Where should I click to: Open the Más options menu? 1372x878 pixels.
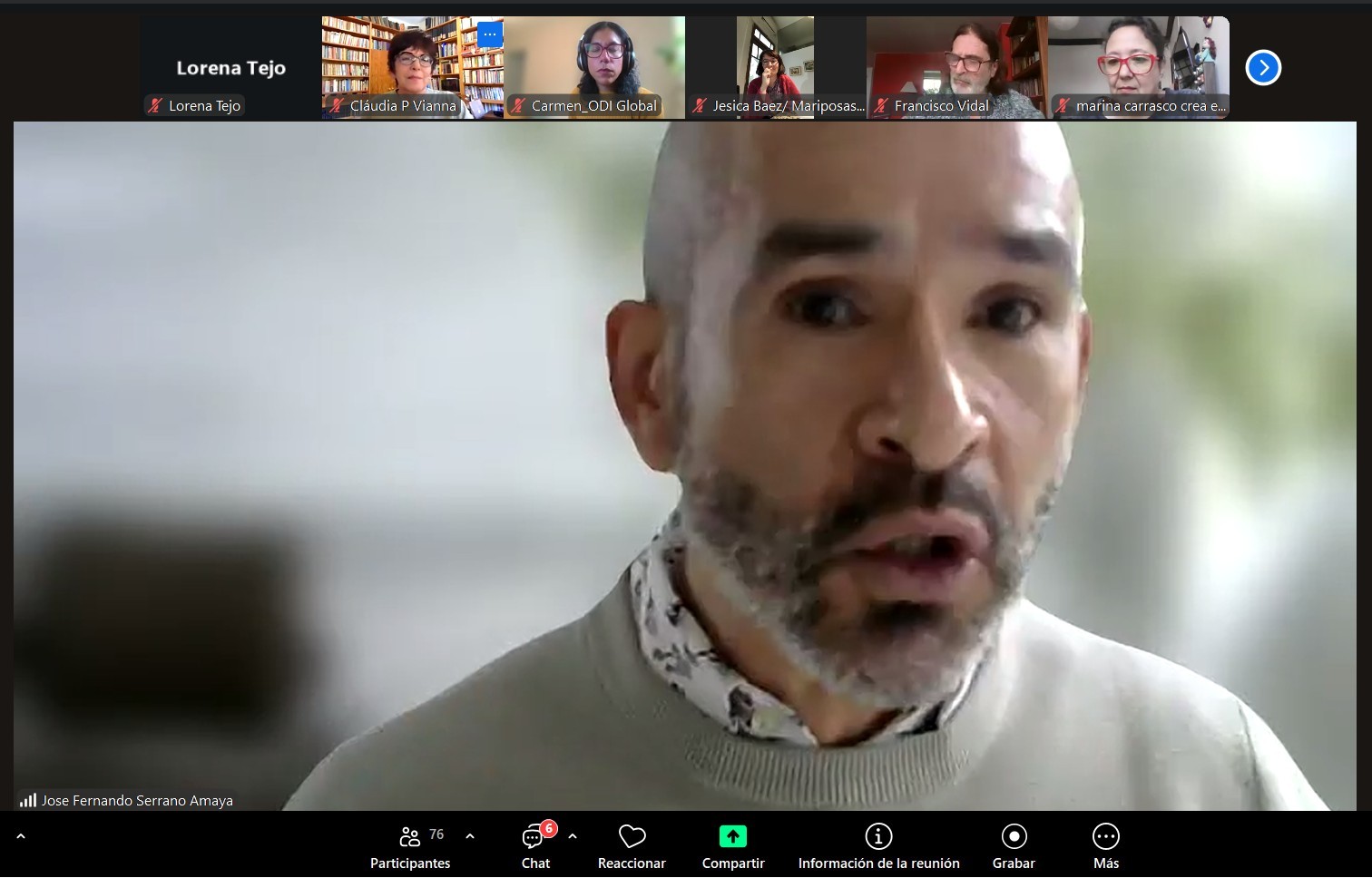1105,846
